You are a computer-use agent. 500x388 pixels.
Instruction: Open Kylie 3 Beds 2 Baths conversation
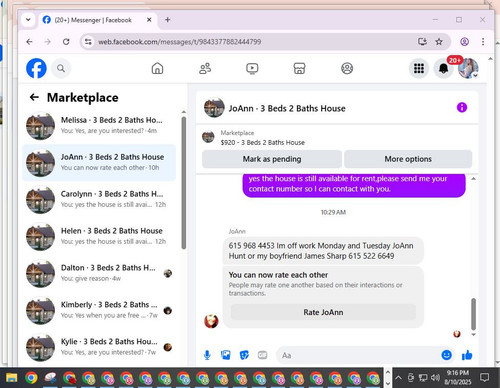pos(99,347)
